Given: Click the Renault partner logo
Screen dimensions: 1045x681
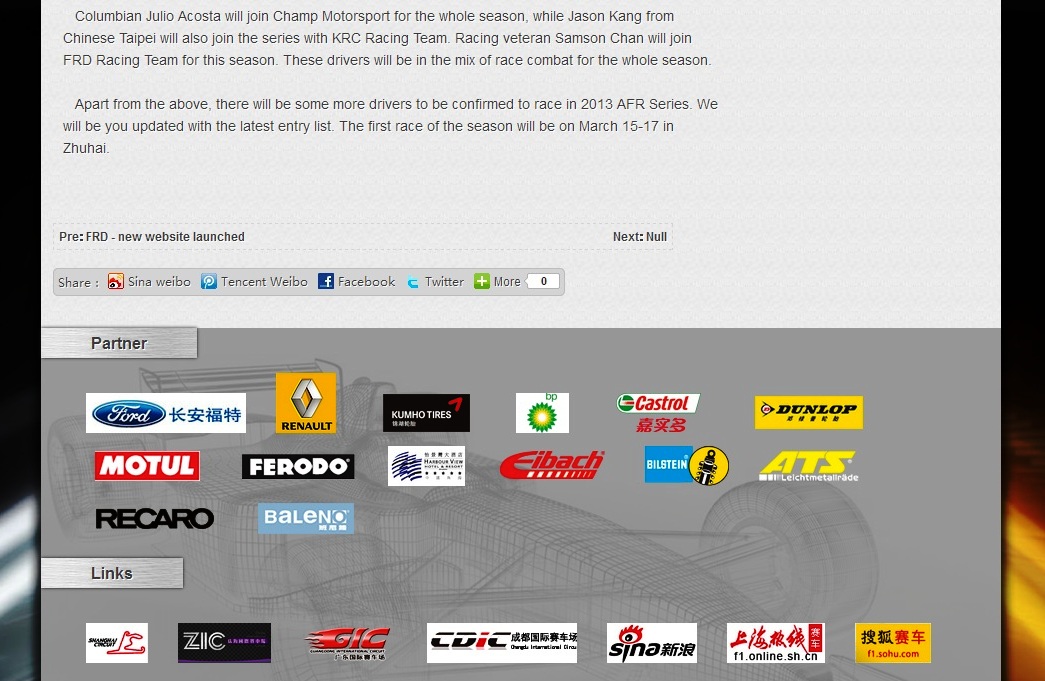Looking at the screenshot, I should click(306, 403).
